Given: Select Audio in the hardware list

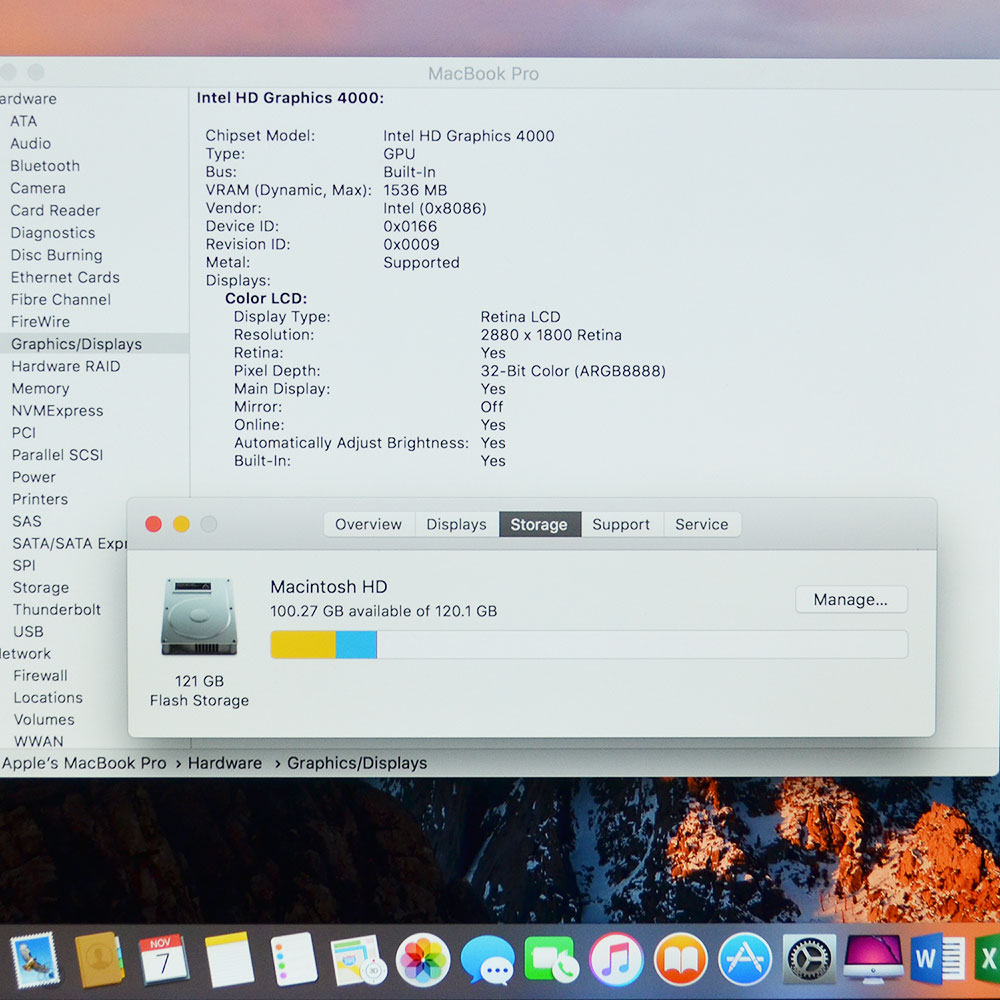Looking at the screenshot, I should pos(31,143).
